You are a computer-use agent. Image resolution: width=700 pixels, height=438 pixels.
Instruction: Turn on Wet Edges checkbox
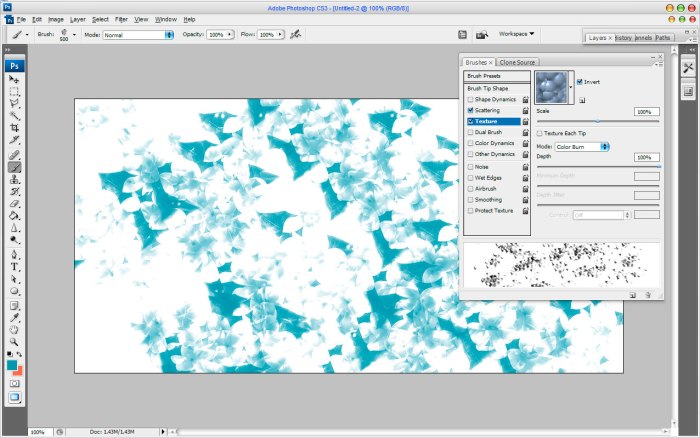(x=470, y=178)
